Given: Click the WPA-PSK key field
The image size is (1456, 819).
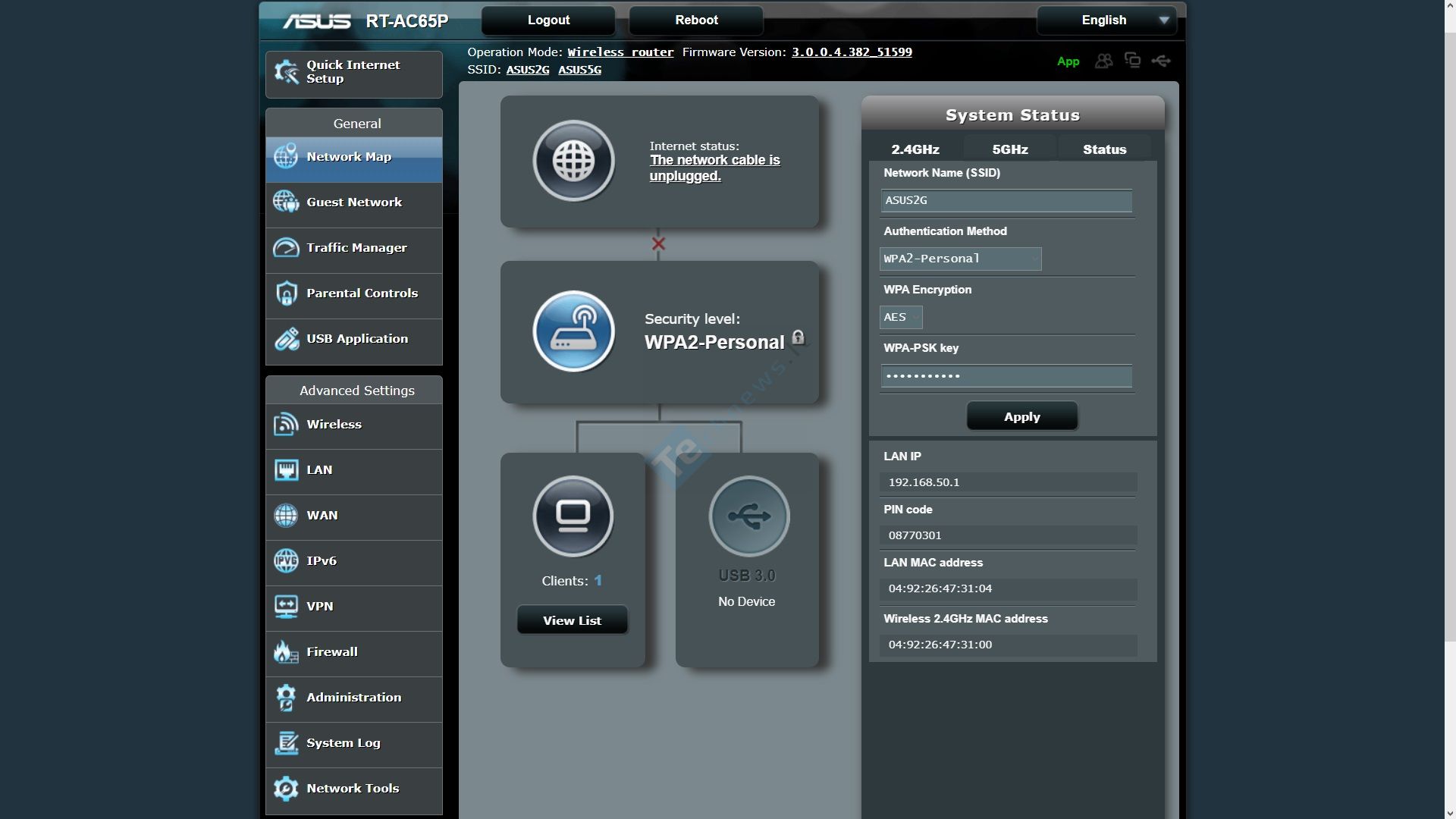Looking at the screenshot, I should (1006, 375).
